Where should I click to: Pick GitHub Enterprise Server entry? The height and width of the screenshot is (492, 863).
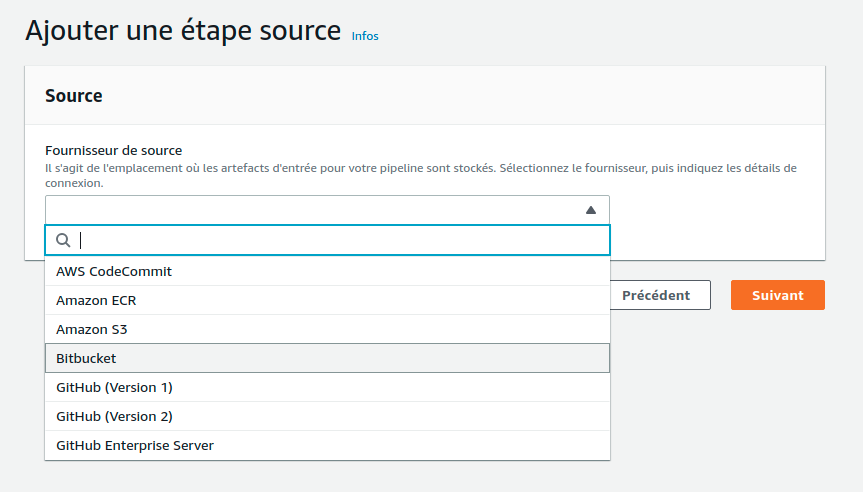[135, 445]
